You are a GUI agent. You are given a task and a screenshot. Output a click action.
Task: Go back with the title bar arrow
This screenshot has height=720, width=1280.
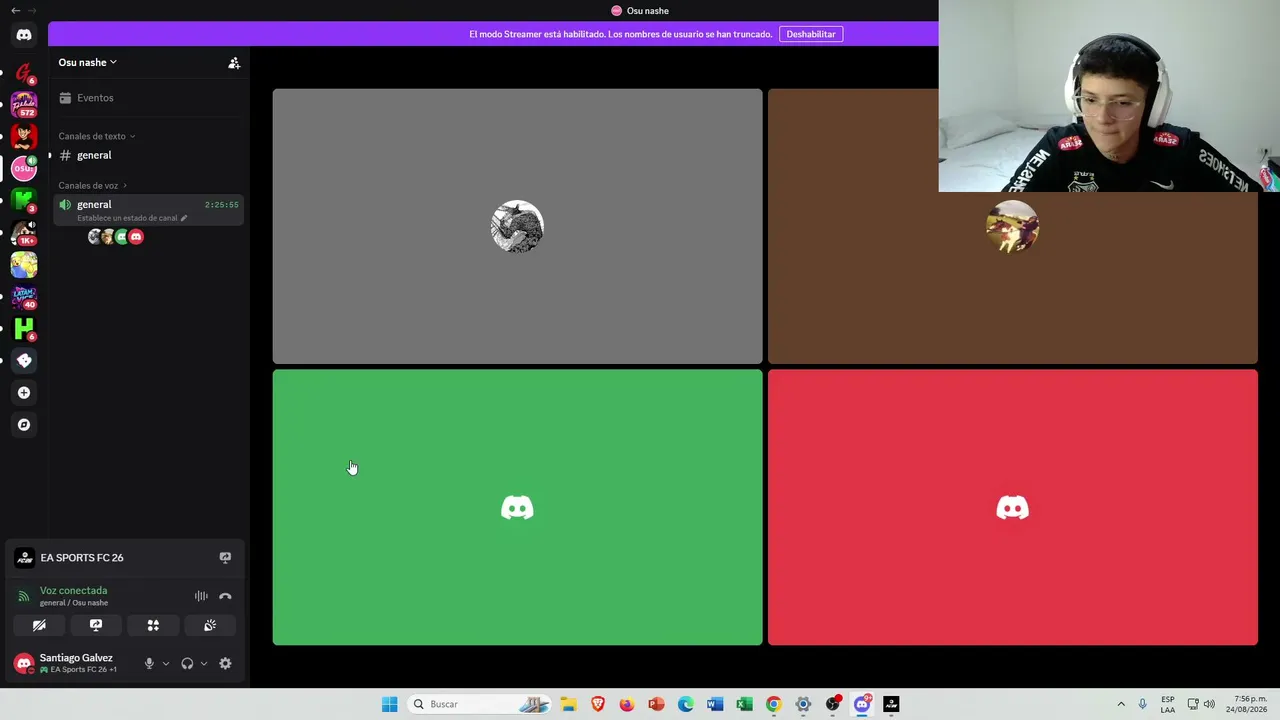click(15, 10)
